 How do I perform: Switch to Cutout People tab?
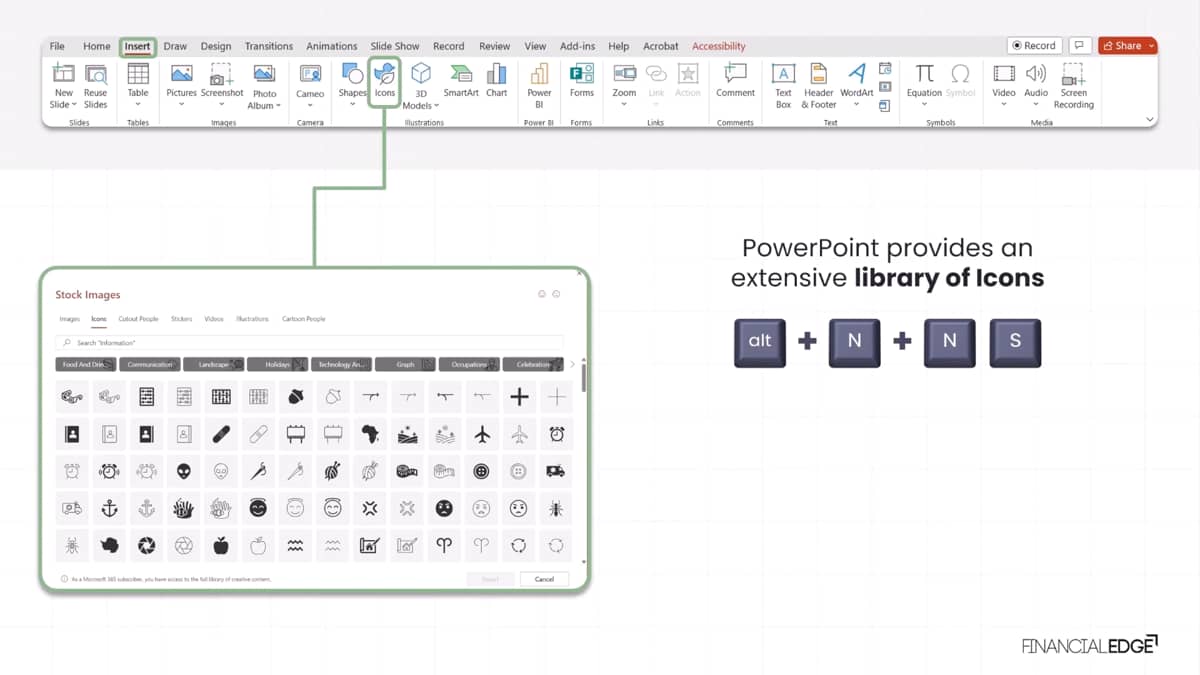(x=138, y=319)
